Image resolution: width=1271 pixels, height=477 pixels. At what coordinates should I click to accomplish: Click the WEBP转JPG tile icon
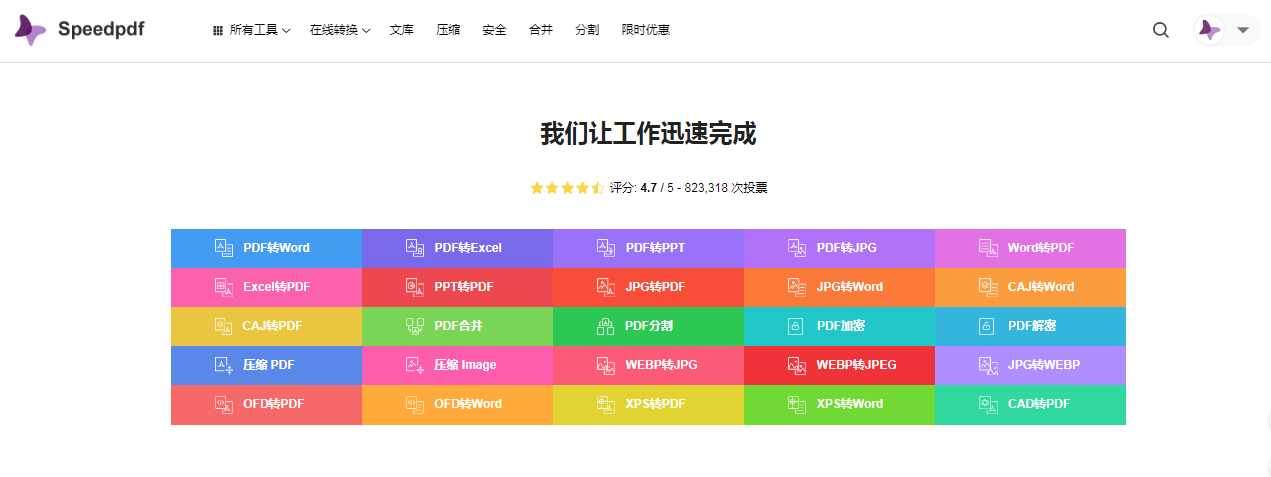pyautogui.click(x=606, y=365)
